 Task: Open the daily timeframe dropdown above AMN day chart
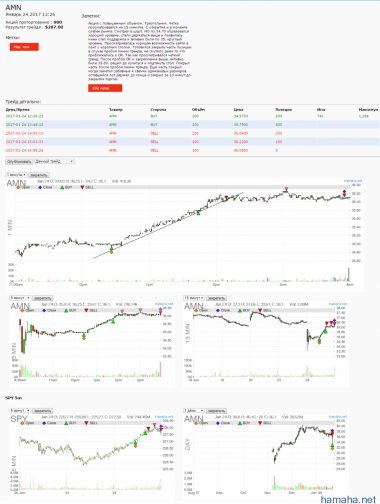(x=194, y=410)
